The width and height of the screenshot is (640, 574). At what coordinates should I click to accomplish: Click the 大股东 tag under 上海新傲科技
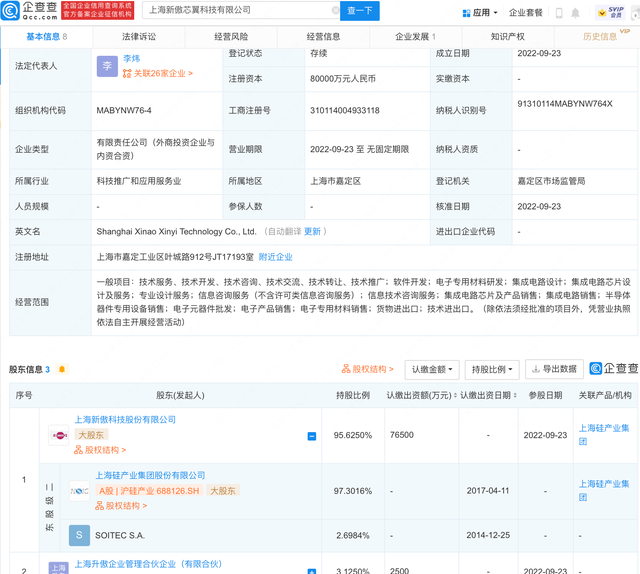(91, 435)
